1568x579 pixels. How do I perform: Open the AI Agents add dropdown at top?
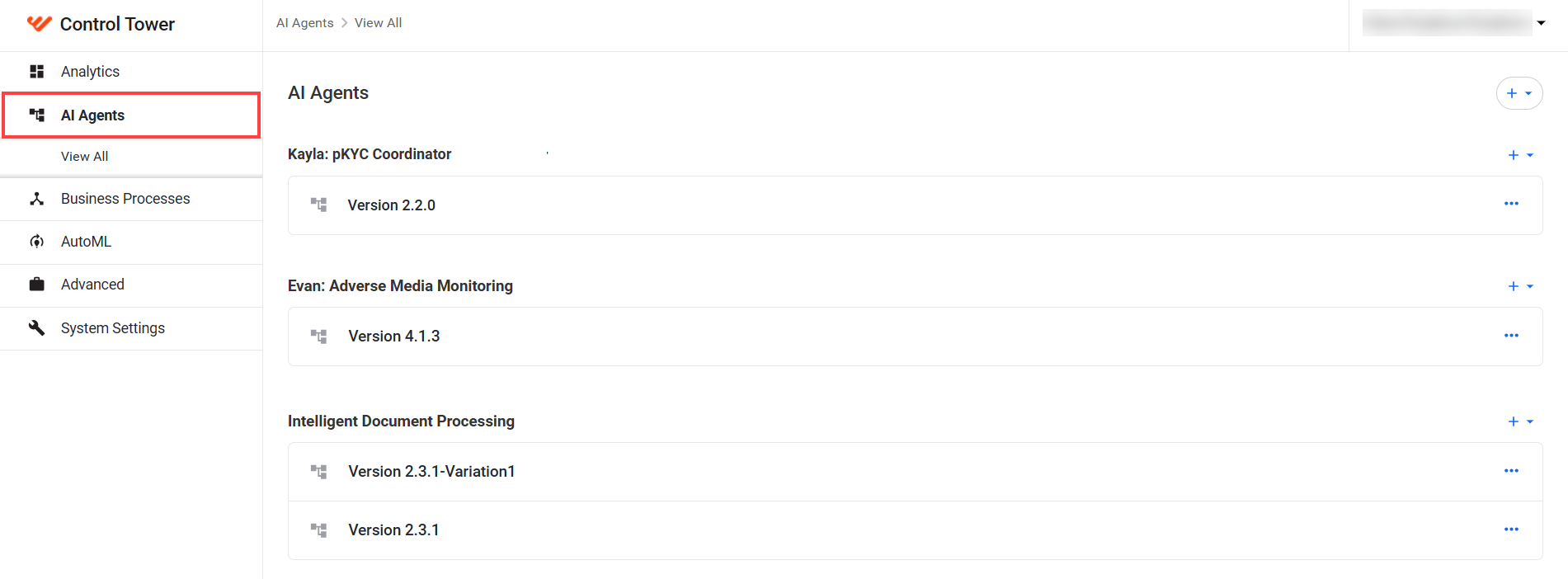1519,93
